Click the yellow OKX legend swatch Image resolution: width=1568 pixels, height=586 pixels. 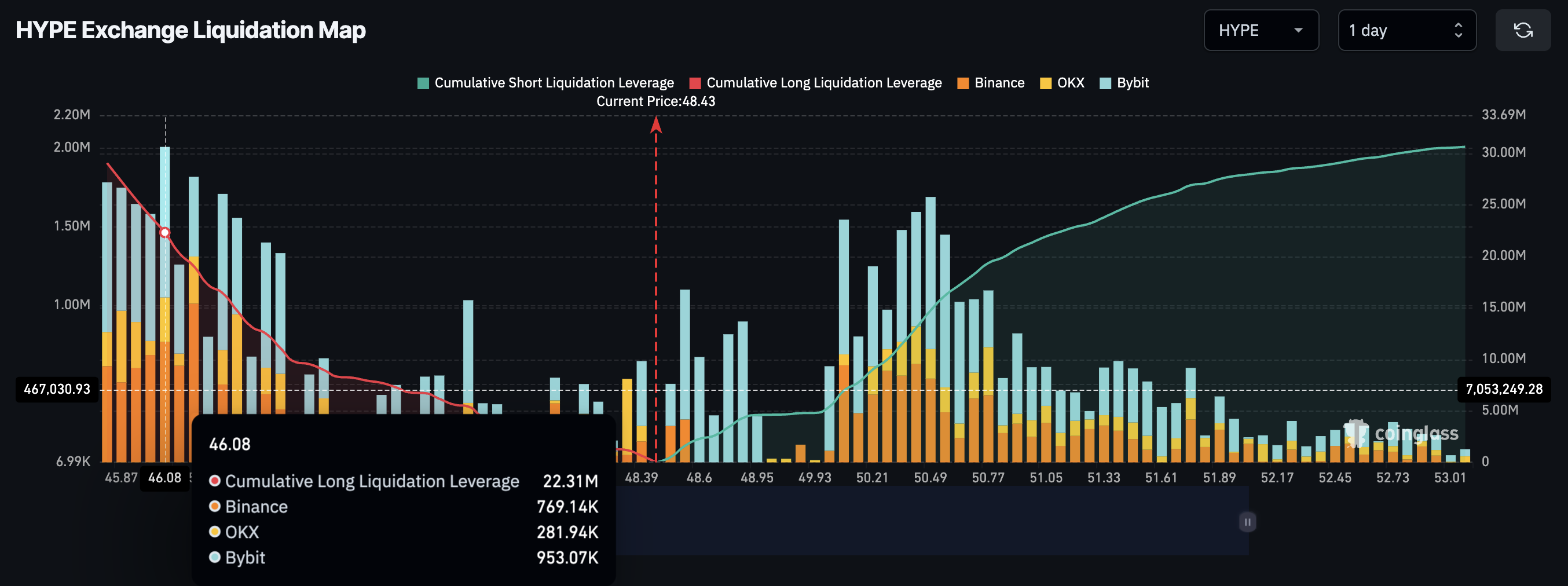1046,83
